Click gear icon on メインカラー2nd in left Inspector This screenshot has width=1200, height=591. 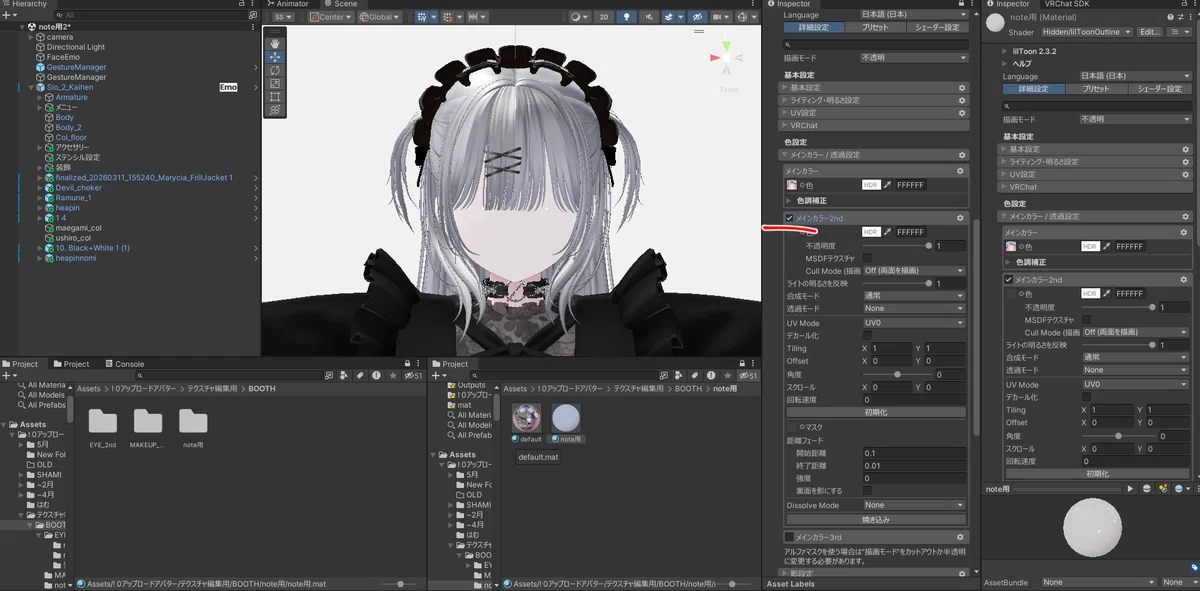(961, 218)
